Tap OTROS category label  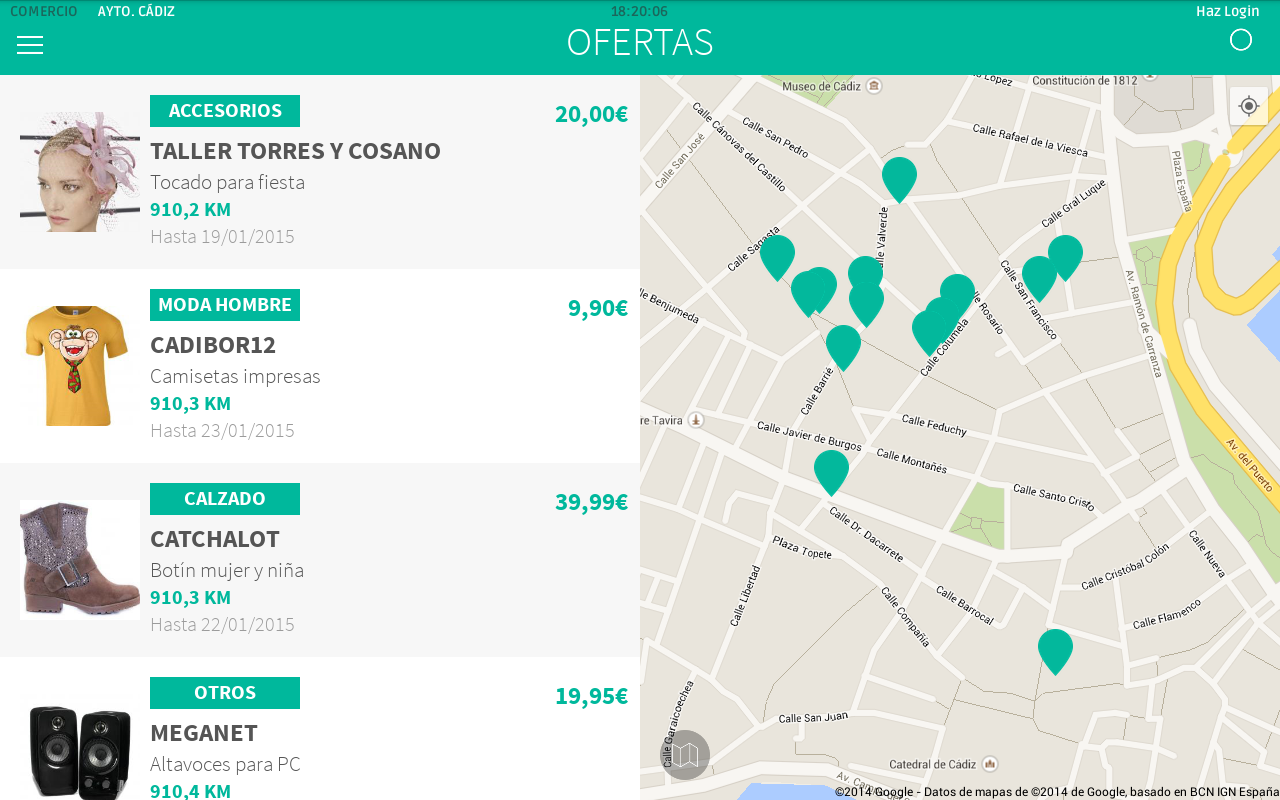(x=225, y=693)
